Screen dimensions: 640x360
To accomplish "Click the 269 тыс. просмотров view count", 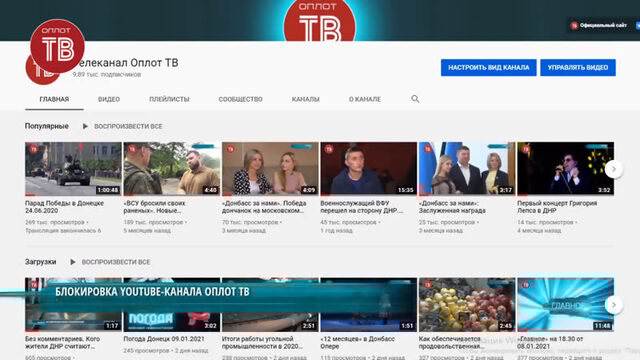I will (x=56, y=222).
